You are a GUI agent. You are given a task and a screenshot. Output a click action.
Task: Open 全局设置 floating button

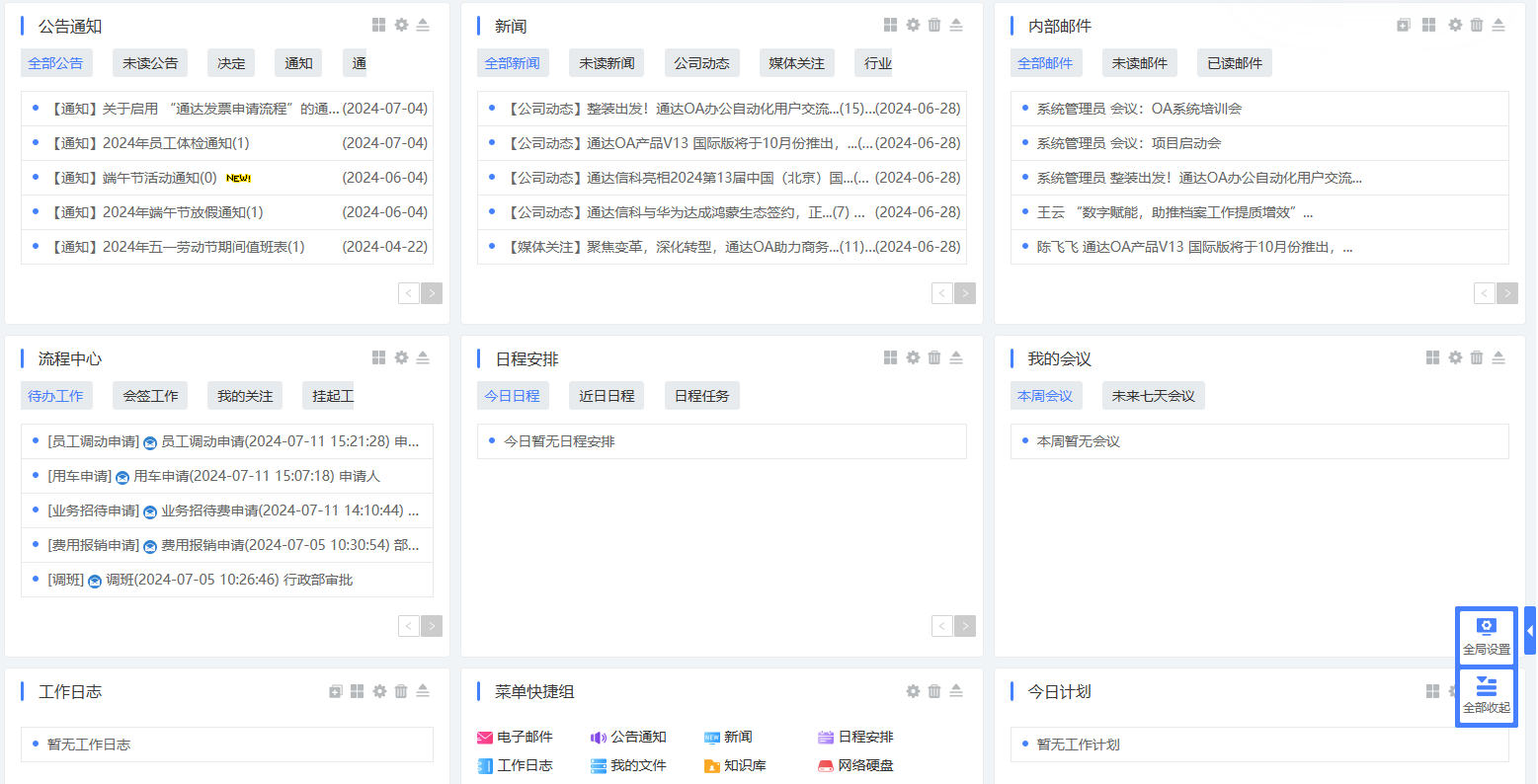1486,637
